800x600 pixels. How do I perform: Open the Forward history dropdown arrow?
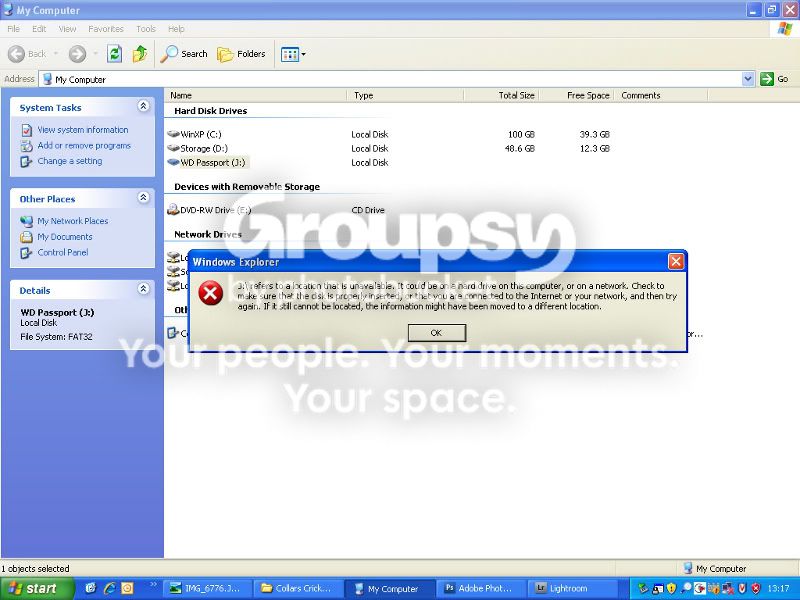tap(95, 54)
